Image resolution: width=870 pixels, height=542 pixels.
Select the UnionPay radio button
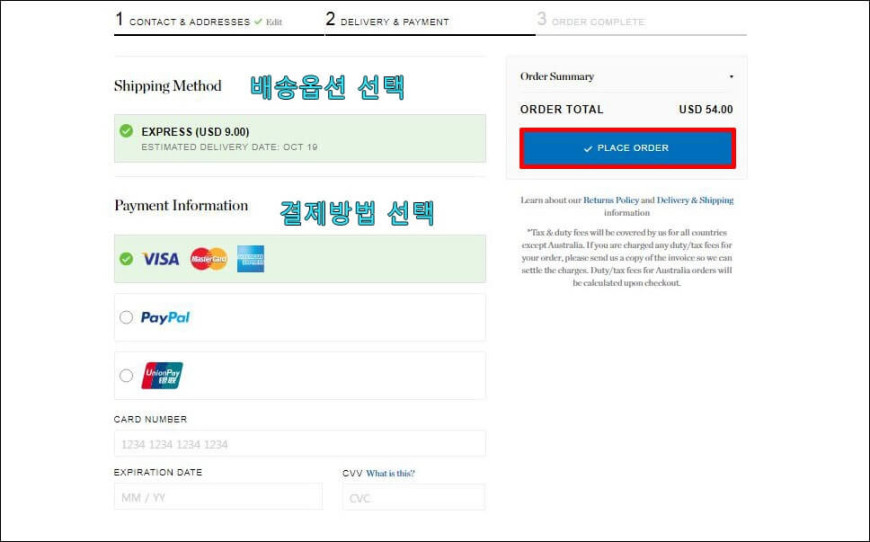[x=127, y=376]
